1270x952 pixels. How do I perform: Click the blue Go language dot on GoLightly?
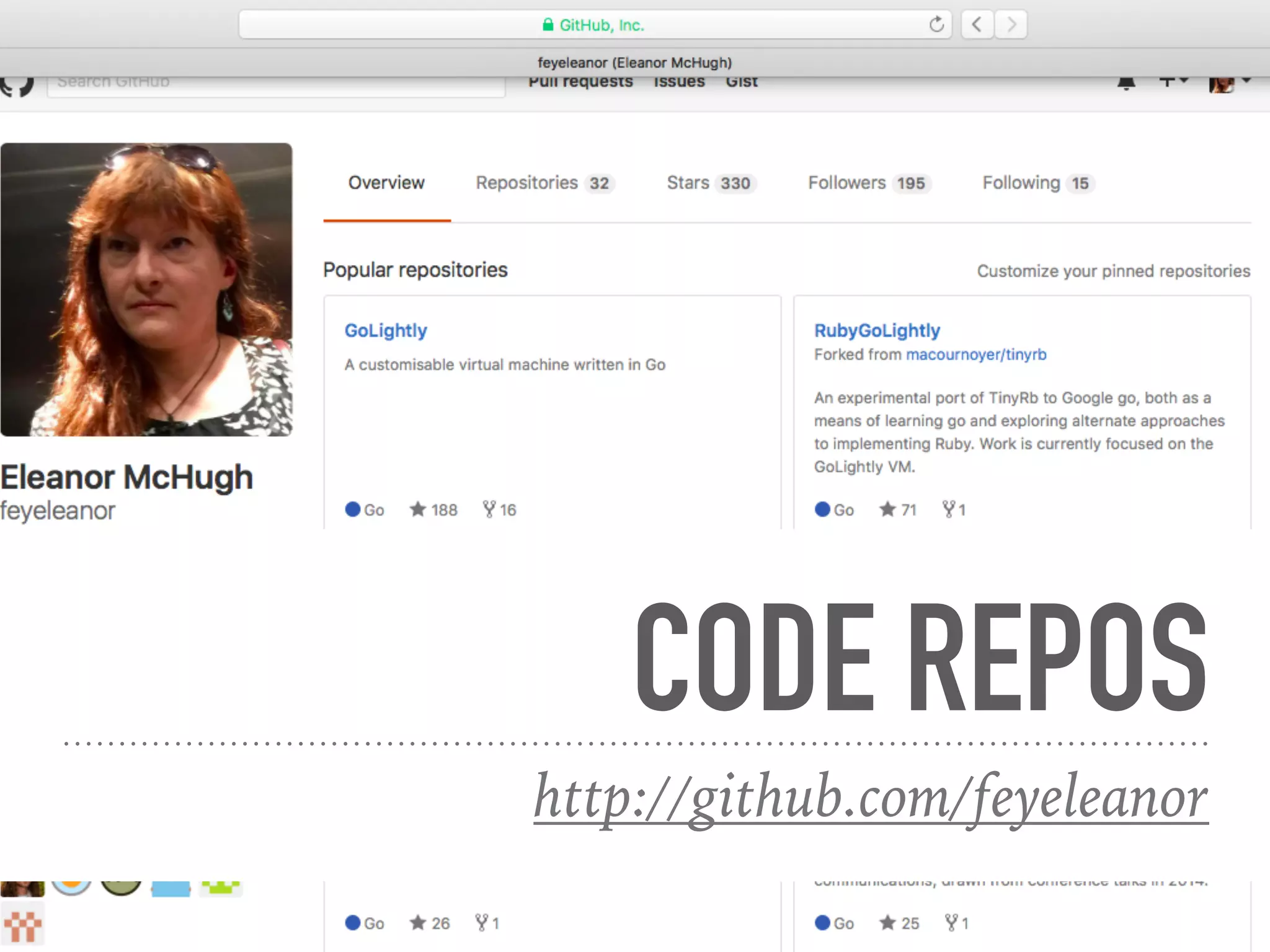(x=352, y=509)
